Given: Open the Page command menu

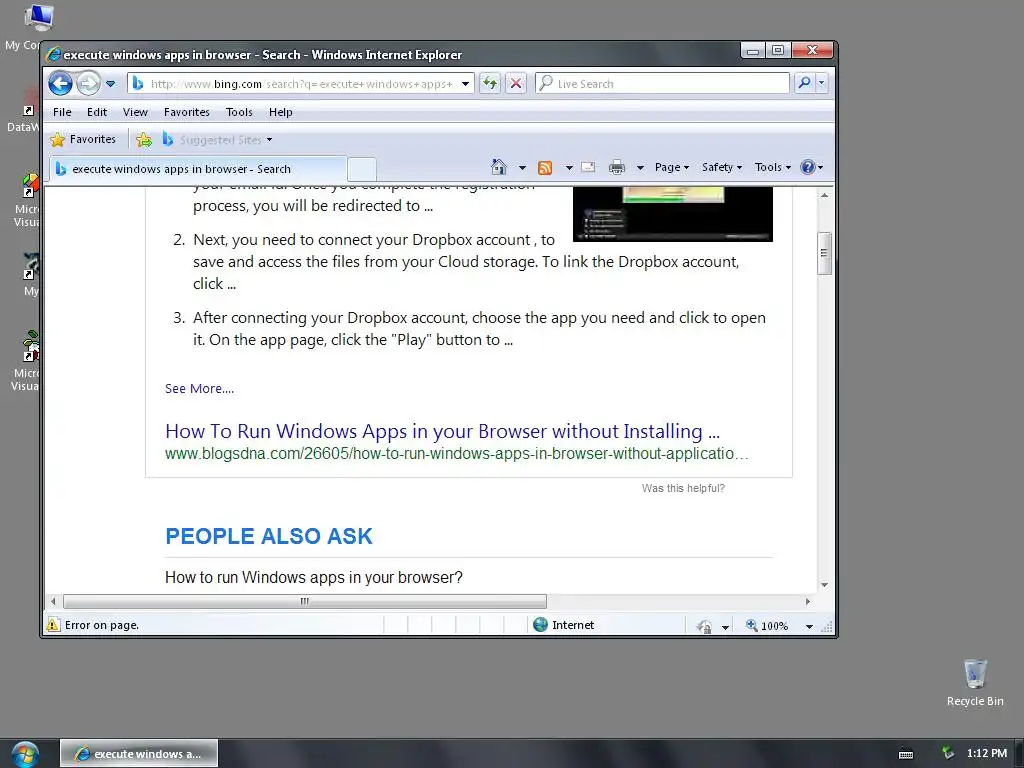Looking at the screenshot, I should pyautogui.click(x=672, y=167).
